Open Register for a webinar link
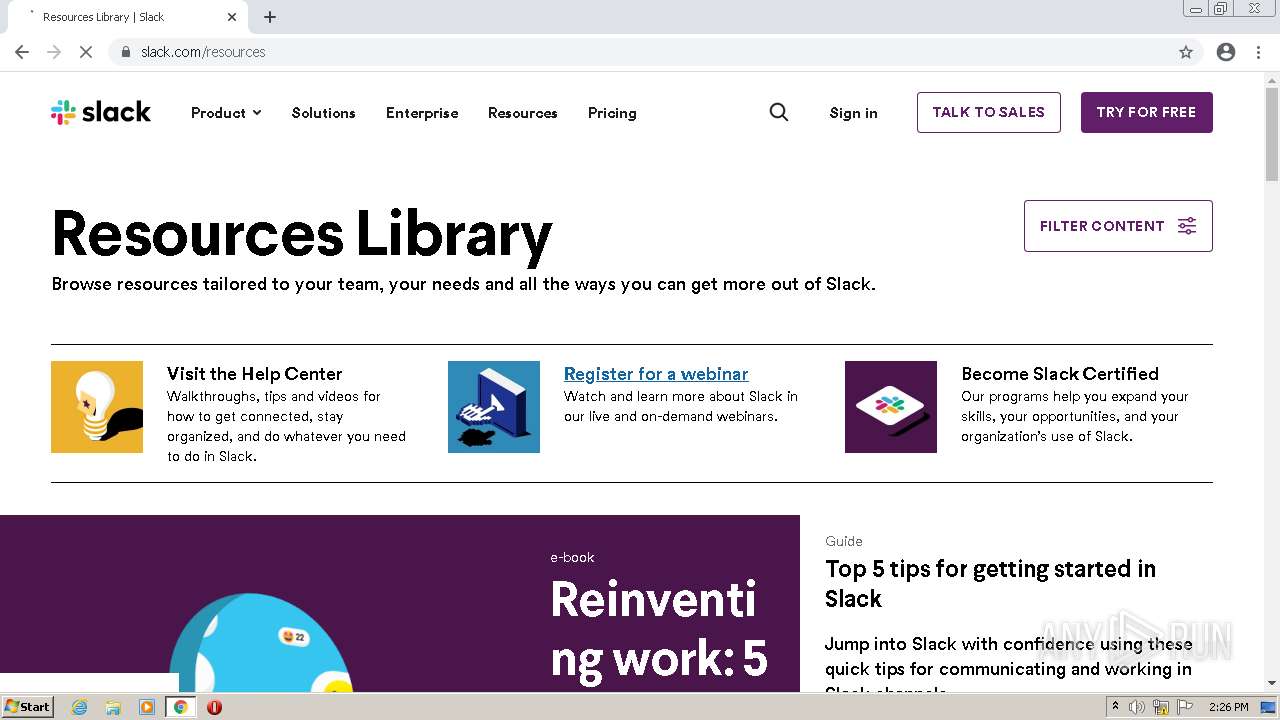 coord(656,374)
